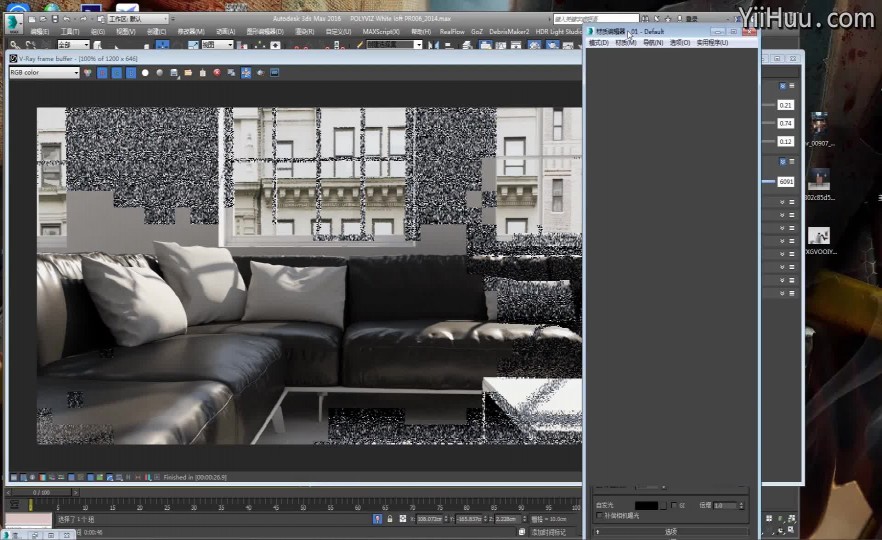Open the 全部 selection filter dropdown

point(73,45)
